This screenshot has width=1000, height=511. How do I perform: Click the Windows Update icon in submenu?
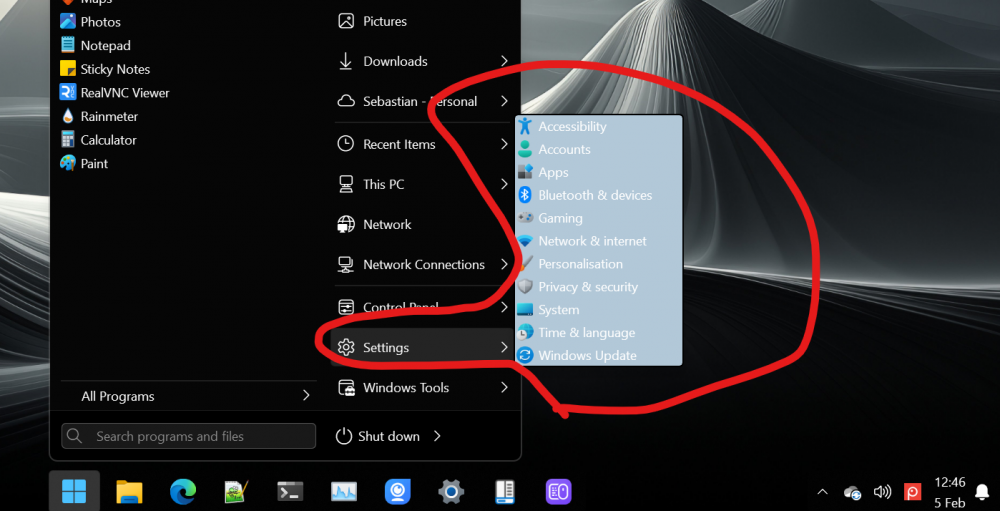525,355
